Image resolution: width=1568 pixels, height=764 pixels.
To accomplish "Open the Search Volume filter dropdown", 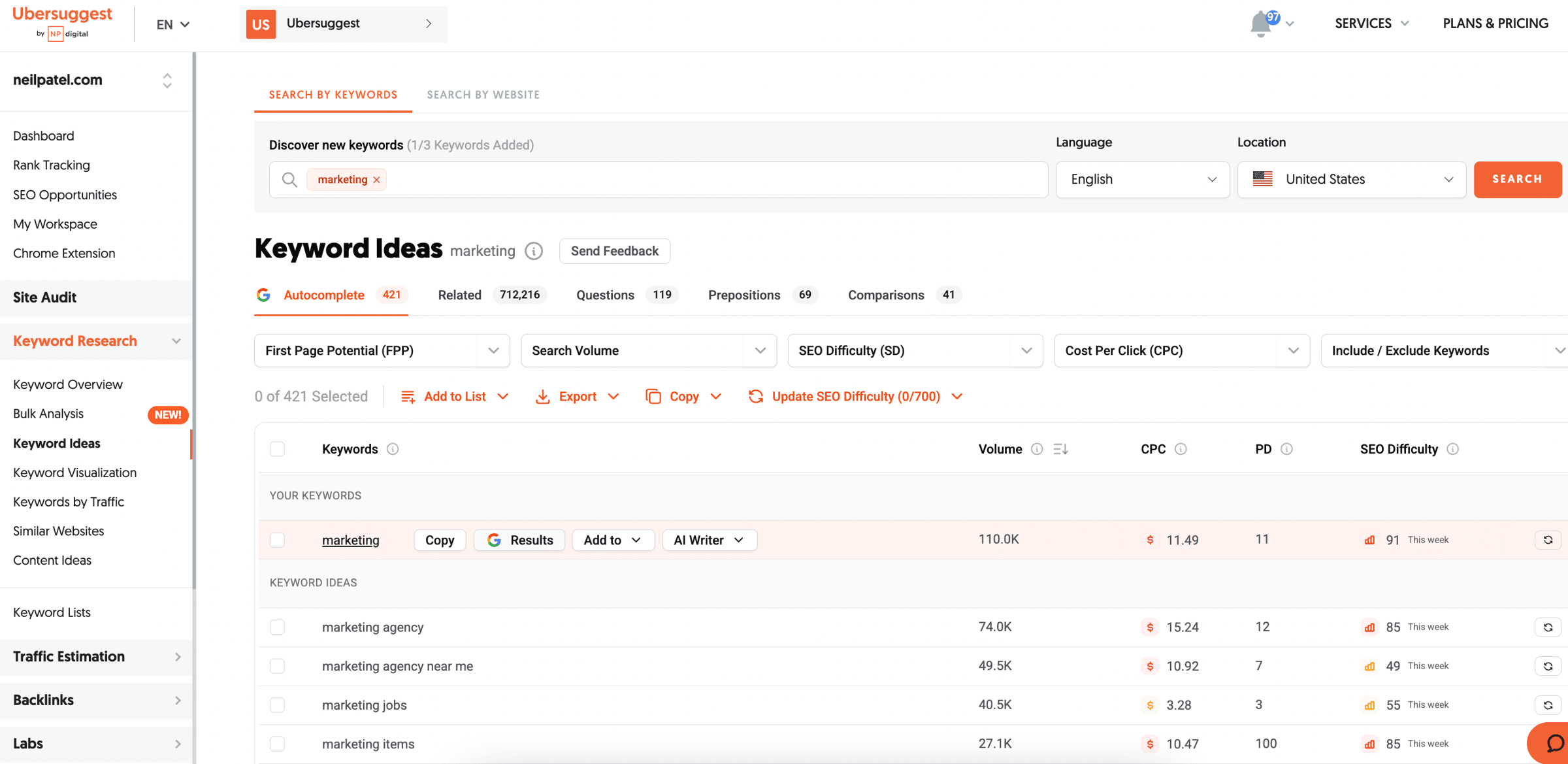I will (x=648, y=351).
